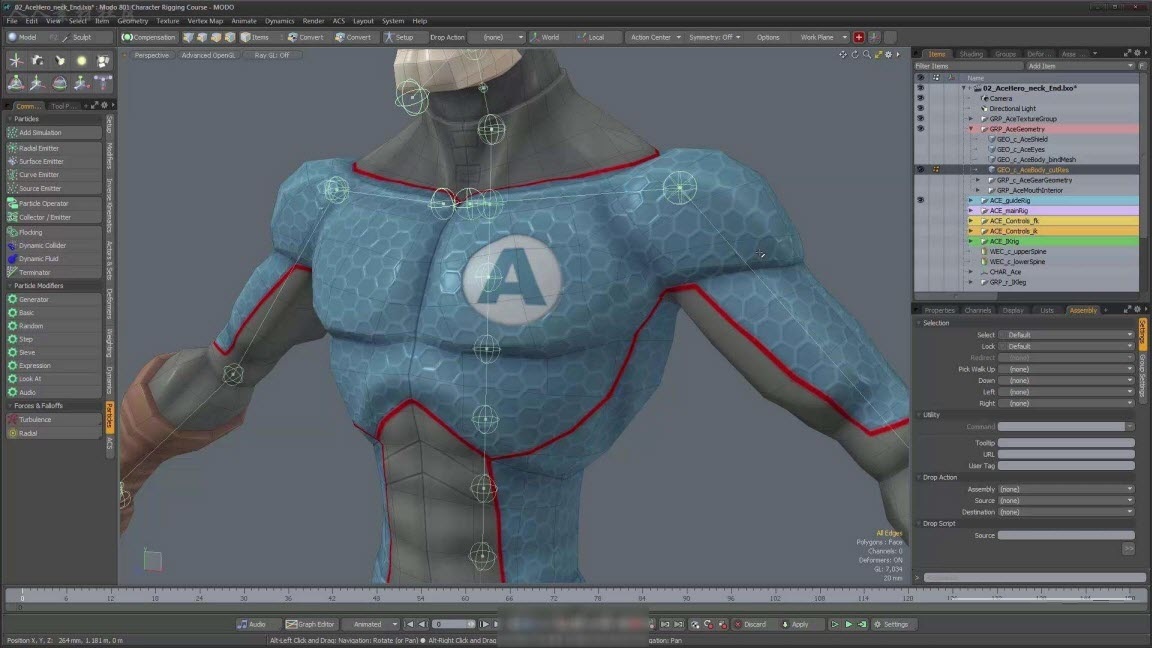Activate the Flocking particle modifier

click(30, 231)
